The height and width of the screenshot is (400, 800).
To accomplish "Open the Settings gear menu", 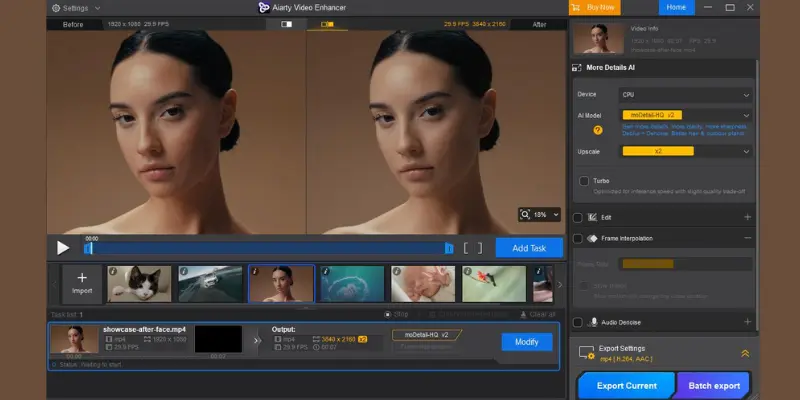I will tap(56, 8).
